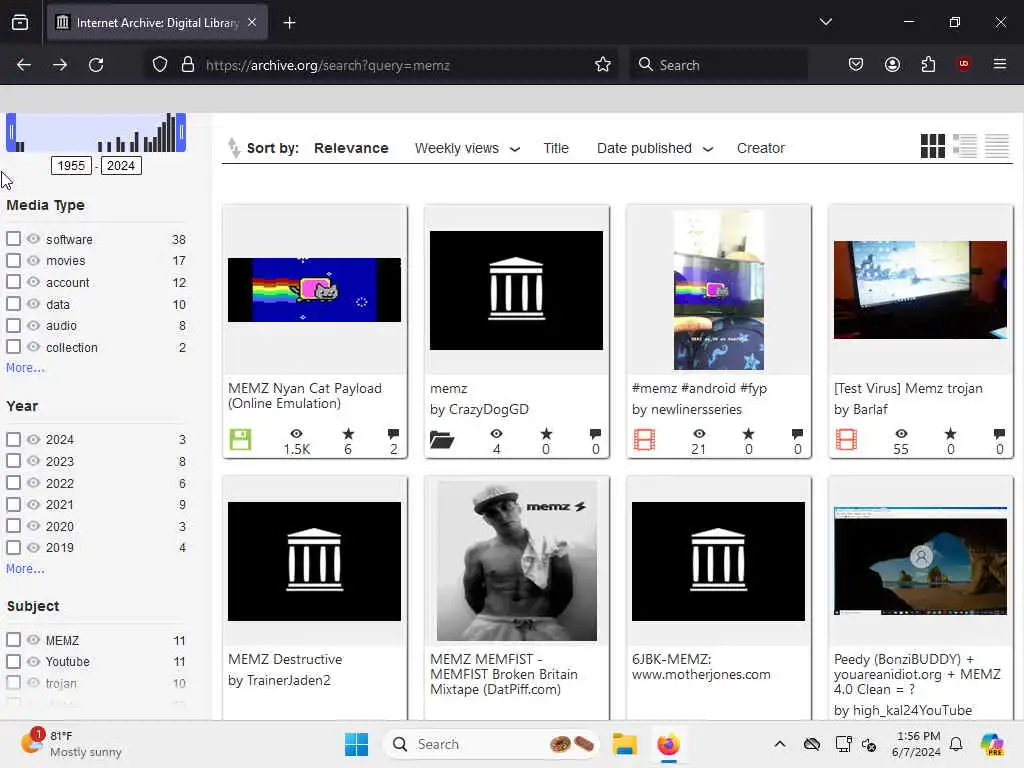Image resolution: width=1024 pixels, height=768 pixels.
Task: Show more Year options
Action: pyautogui.click(x=25, y=569)
